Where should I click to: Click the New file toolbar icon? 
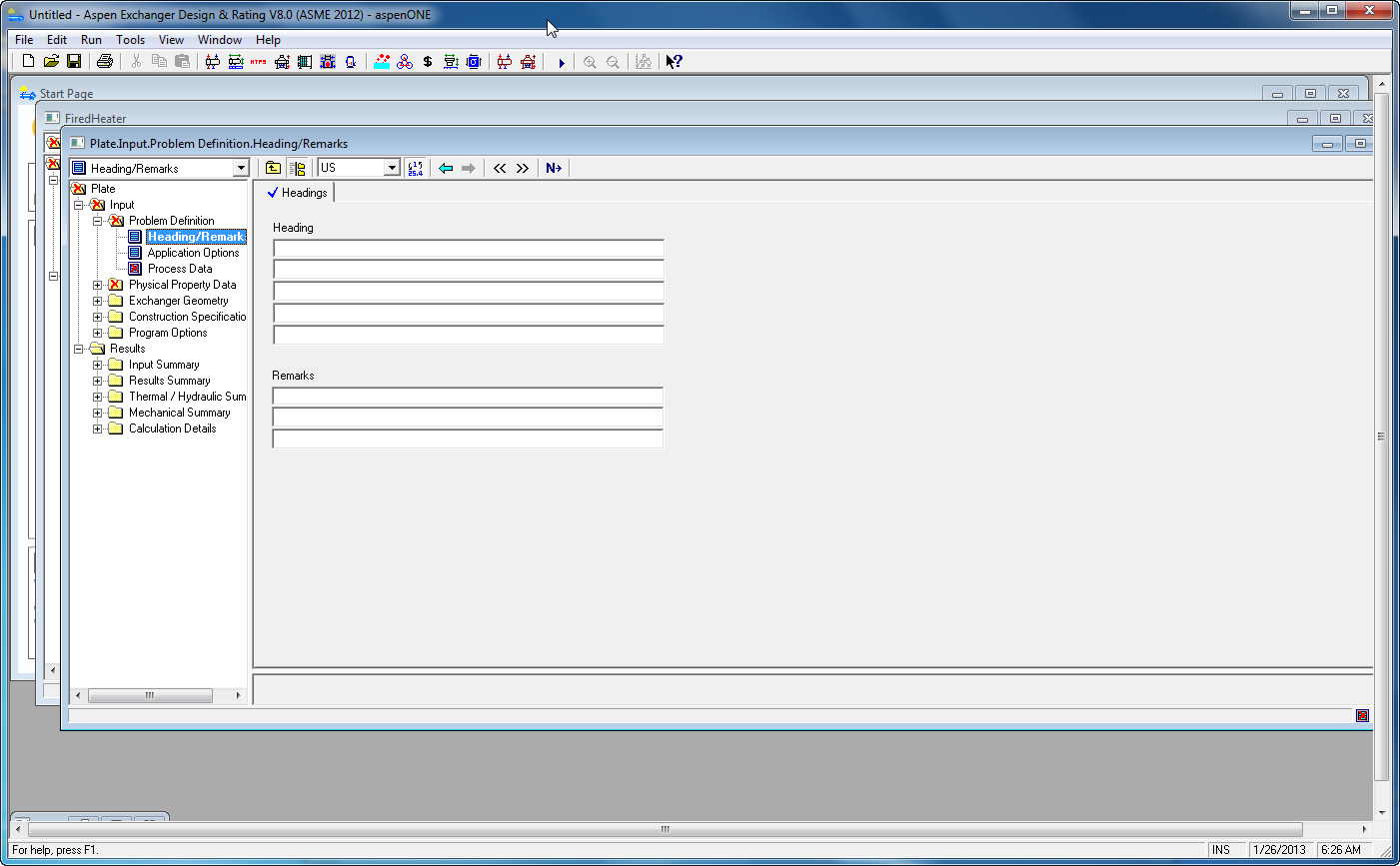(28, 61)
